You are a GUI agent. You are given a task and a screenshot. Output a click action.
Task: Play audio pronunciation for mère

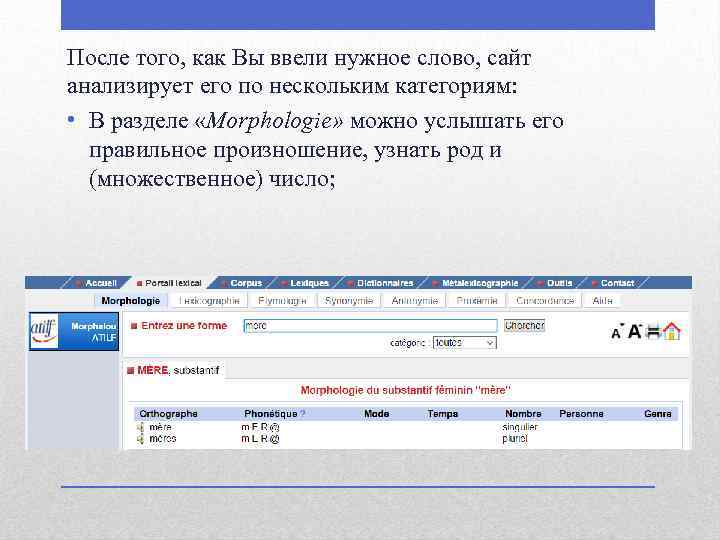141,428
